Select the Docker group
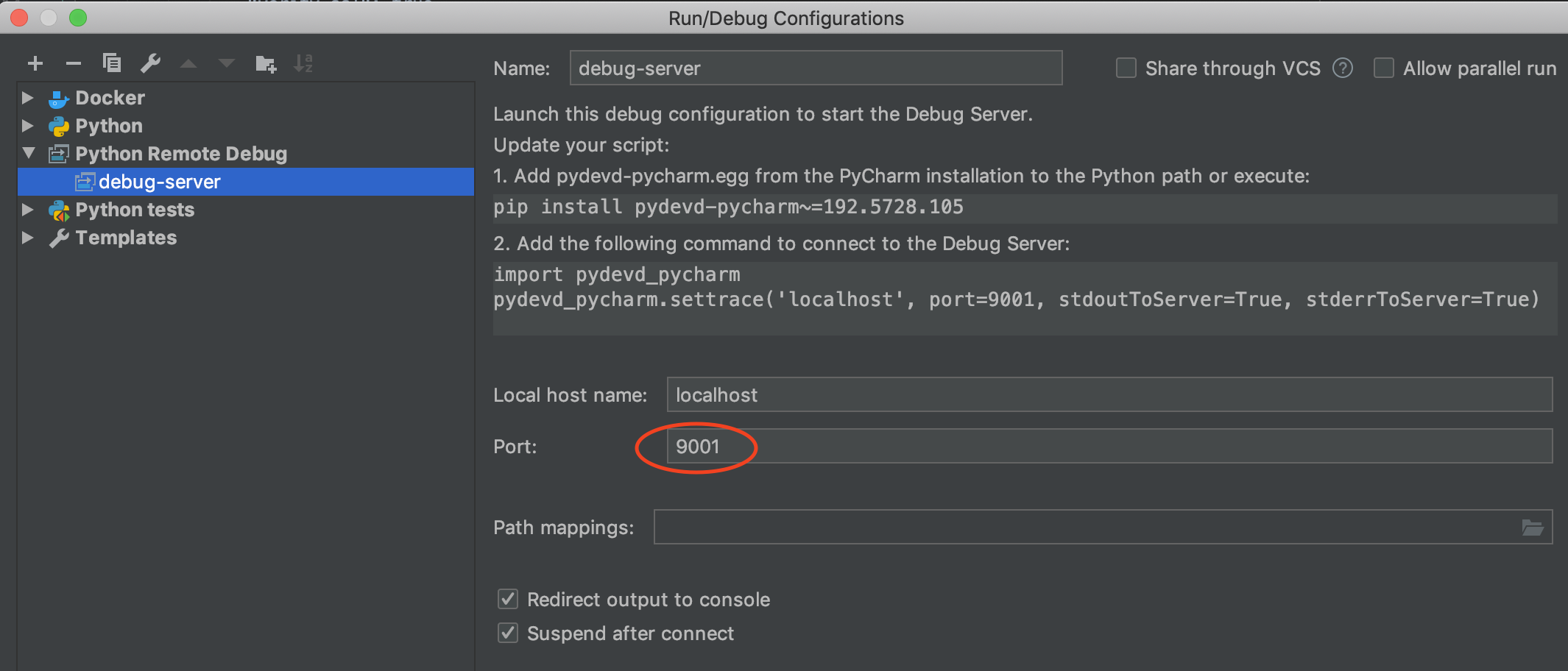Image resolution: width=1568 pixels, height=671 pixels. [110, 98]
